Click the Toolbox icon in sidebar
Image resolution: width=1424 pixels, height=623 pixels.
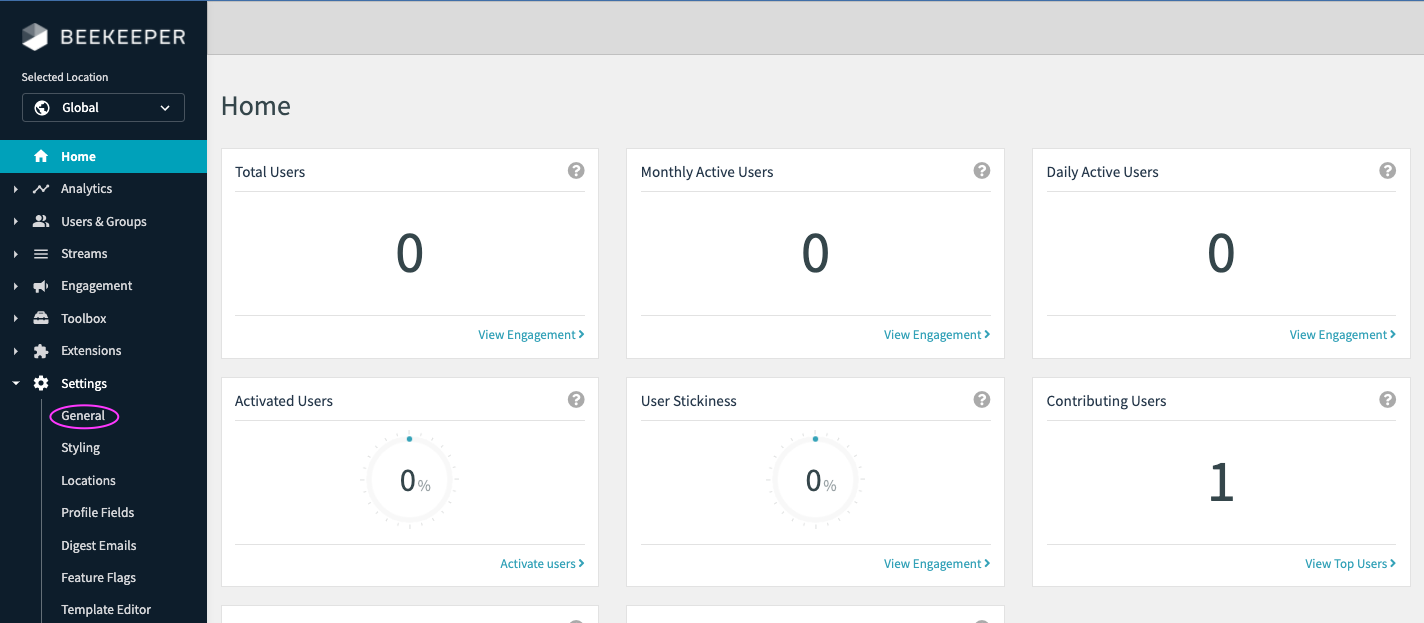click(41, 318)
